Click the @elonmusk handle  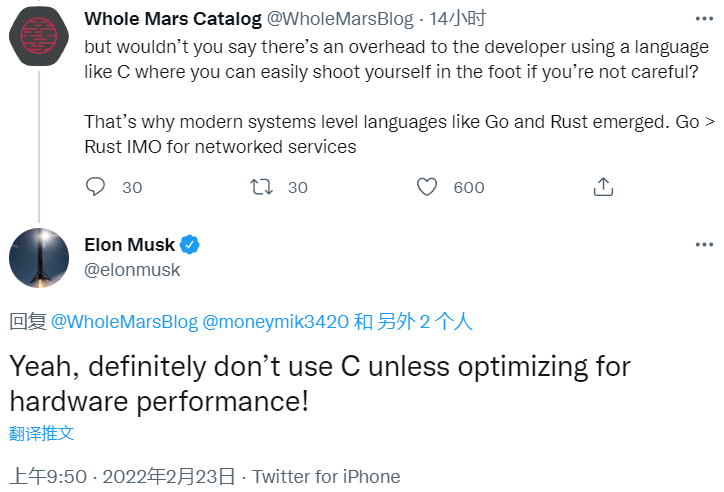coord(133,269)
